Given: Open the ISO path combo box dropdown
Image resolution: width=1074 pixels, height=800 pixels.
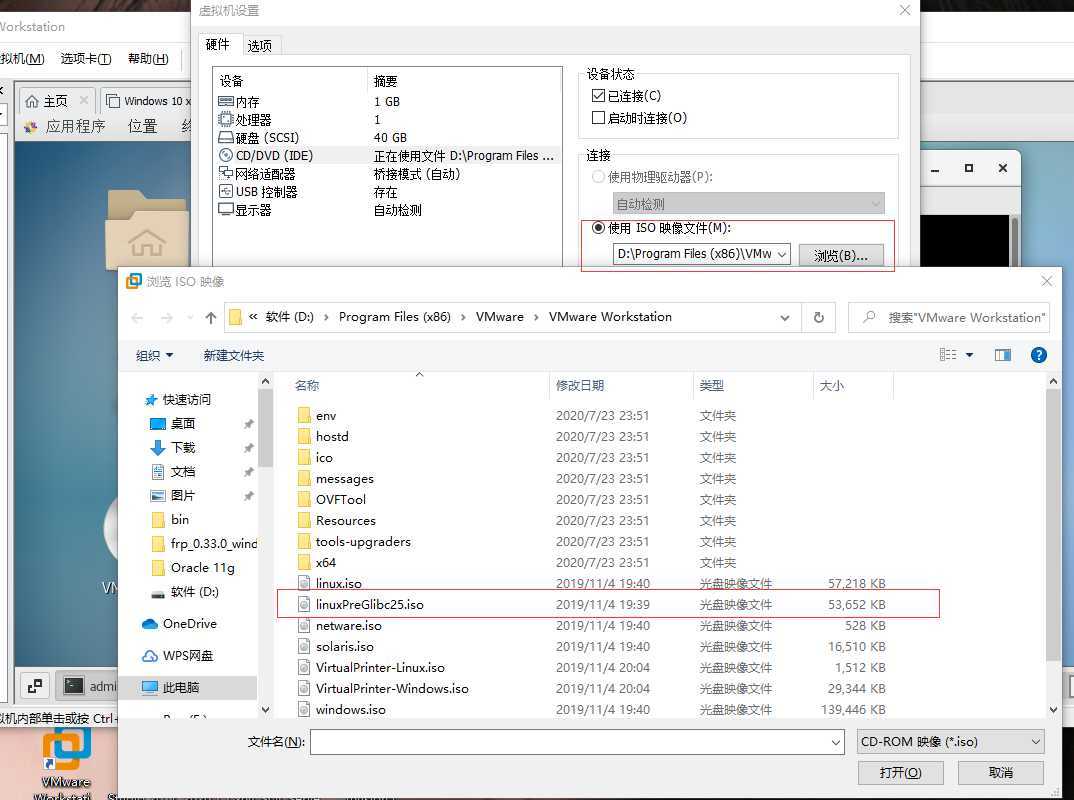Looking at the screenshot, I should coord(782,254).
